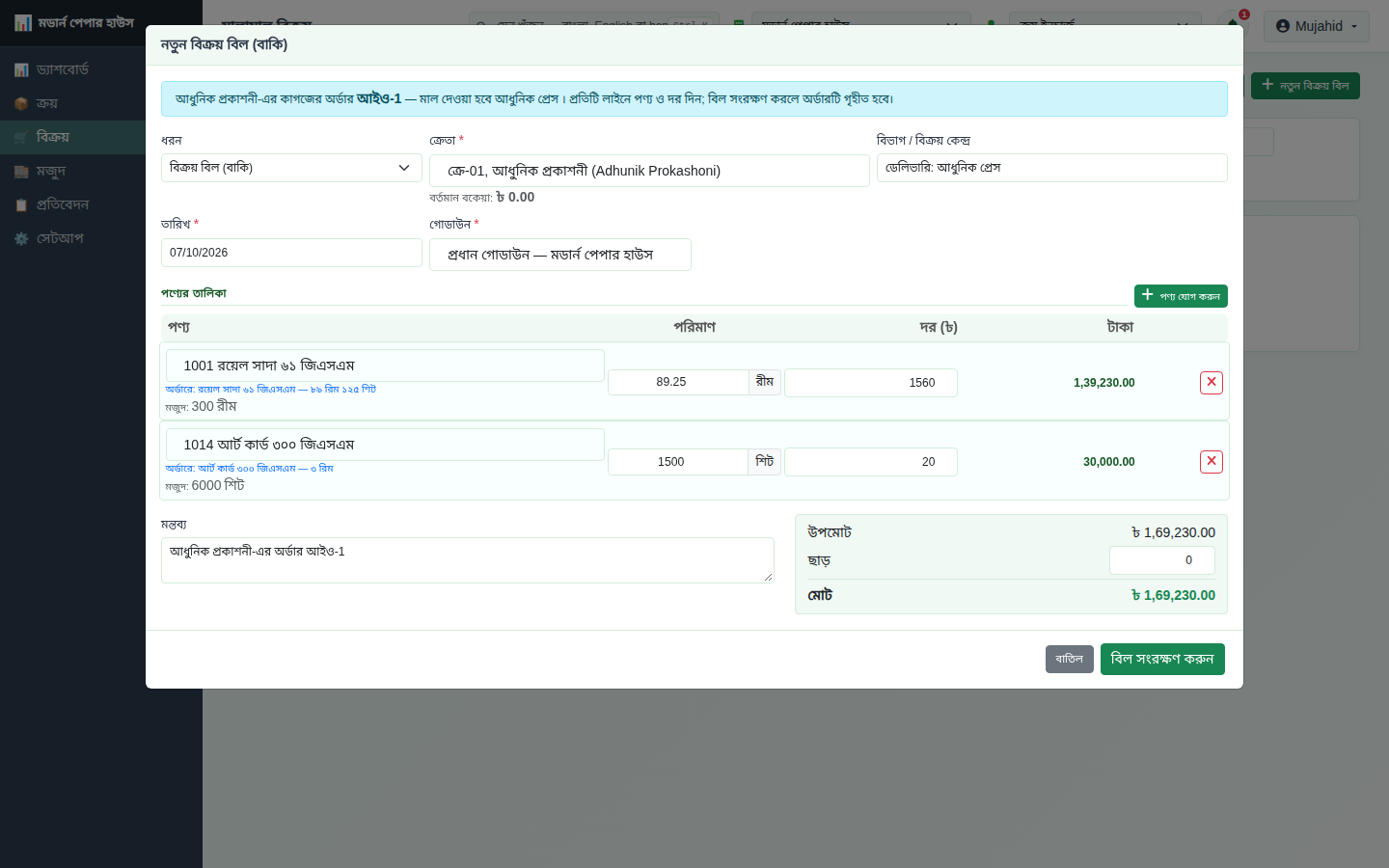Image resolution: width=1389 pixels, height=868 pixels.
Task: Click the order note for আর্ট কার্ড ৩০০ জিএসএম
Action: click(x=249, y=469)
